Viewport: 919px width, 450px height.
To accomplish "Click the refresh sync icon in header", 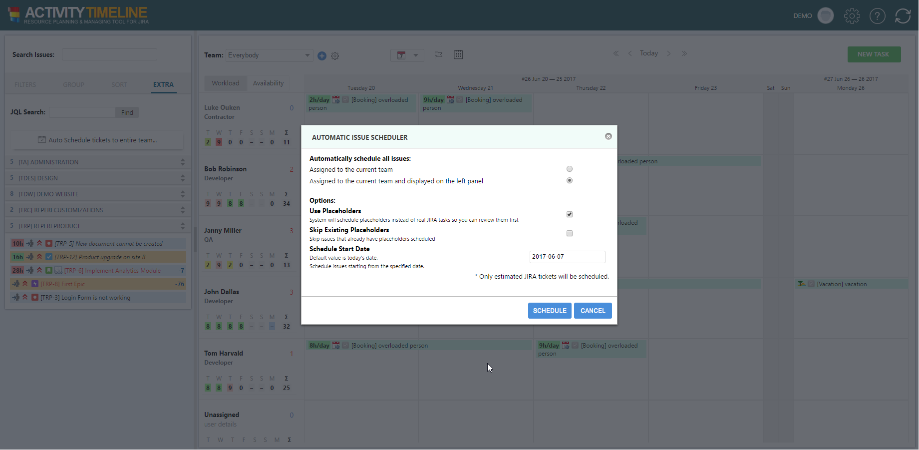I will pyautogui.click(x=903, y=16).
